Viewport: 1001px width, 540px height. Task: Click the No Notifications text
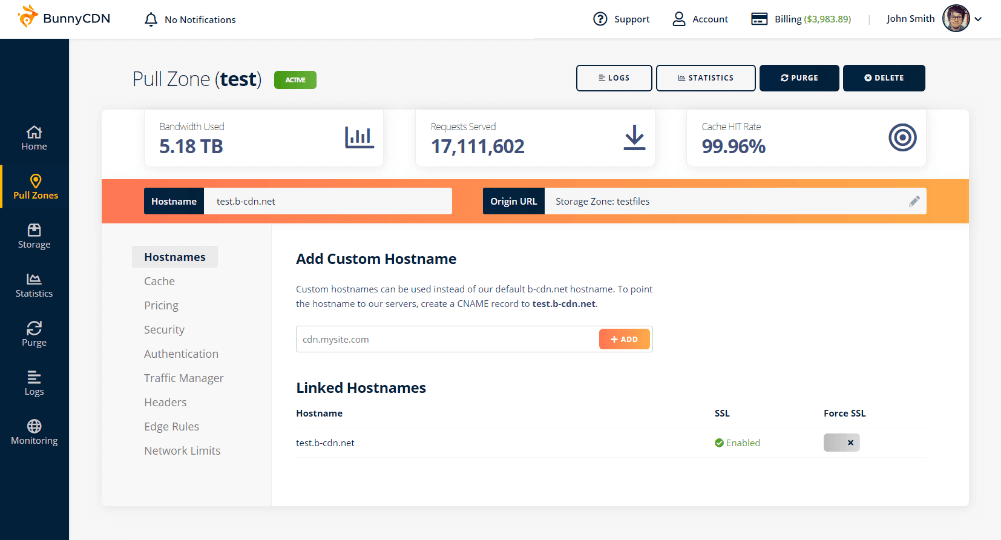200,20
